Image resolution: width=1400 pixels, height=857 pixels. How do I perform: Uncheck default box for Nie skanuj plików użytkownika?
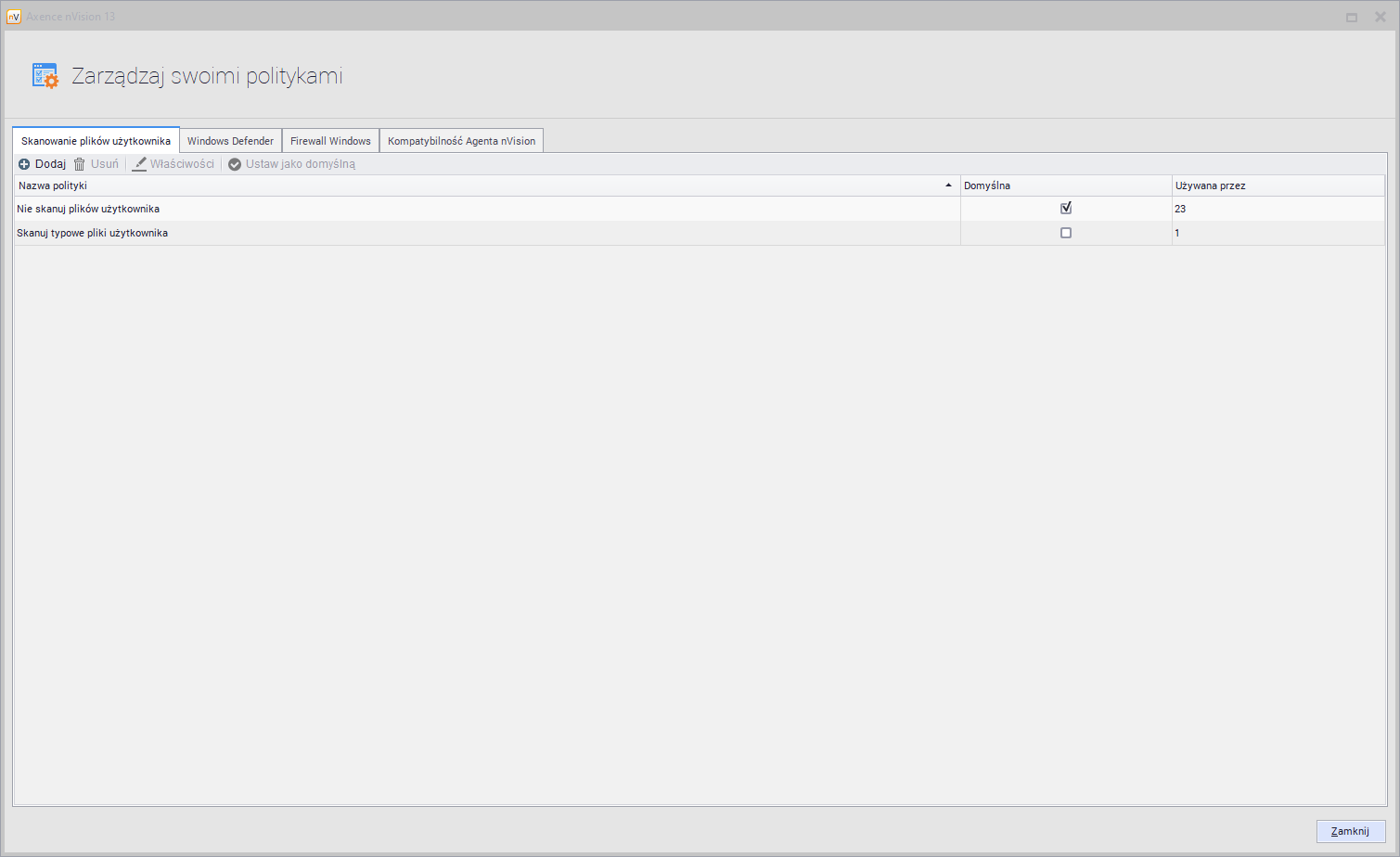tap(1066, 209)
